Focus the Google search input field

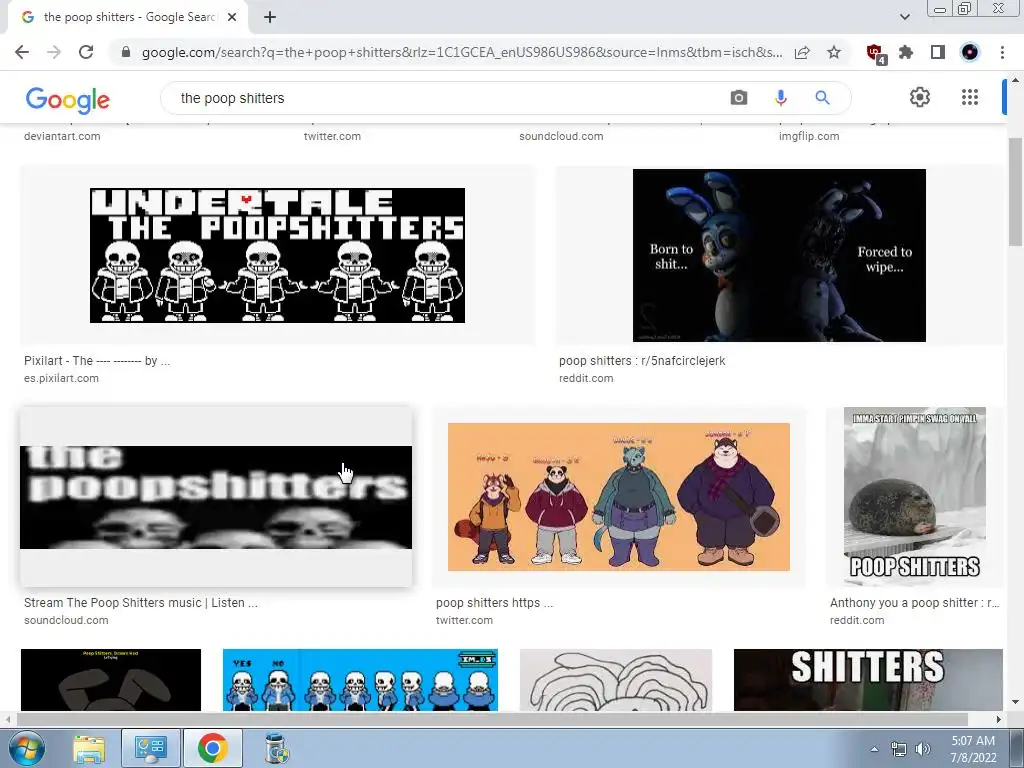(x=444, y=98)
